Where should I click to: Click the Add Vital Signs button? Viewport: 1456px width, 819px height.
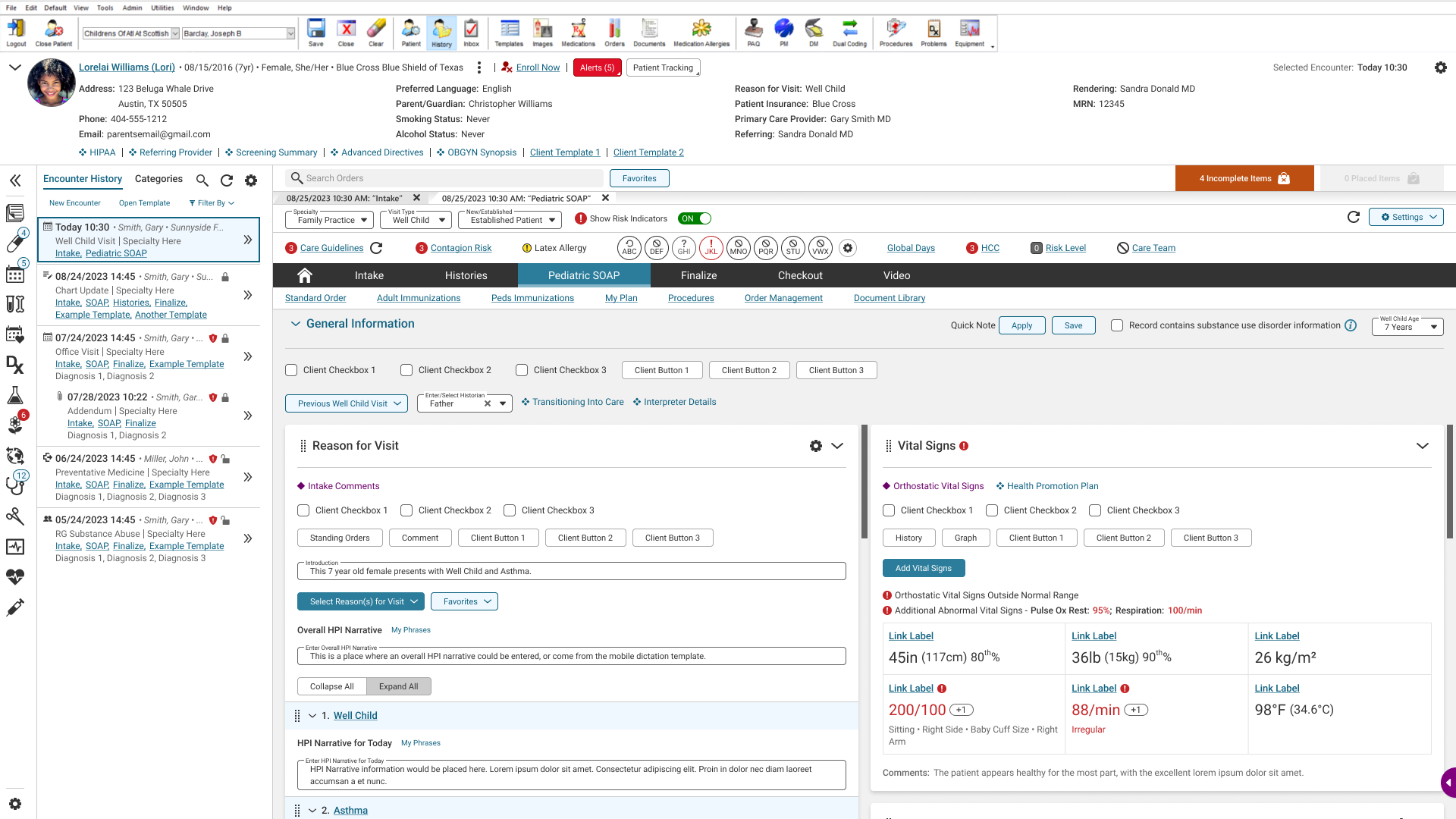(923, 568)
